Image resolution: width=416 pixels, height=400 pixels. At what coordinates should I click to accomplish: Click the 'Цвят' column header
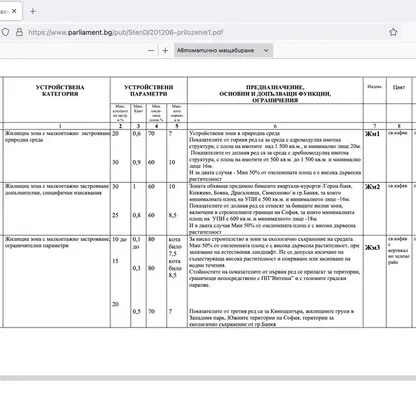399,87
